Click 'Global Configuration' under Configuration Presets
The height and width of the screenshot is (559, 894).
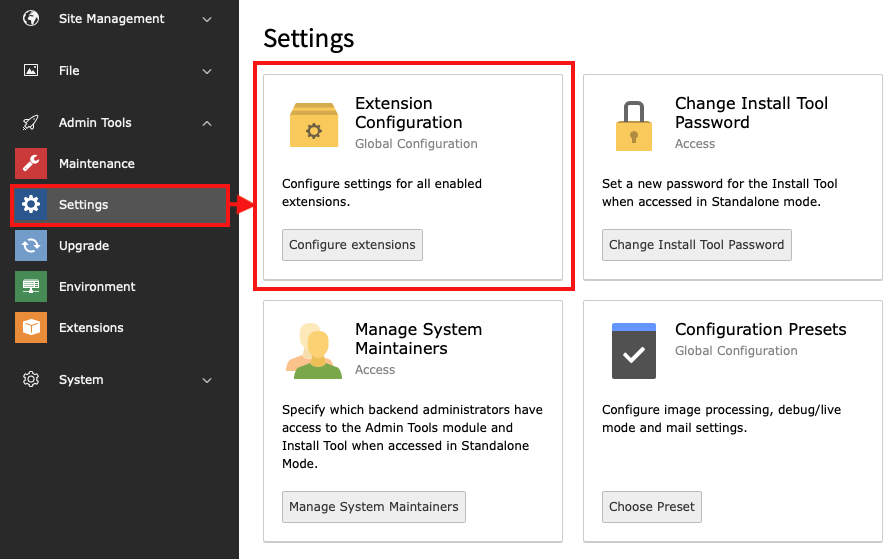click(735, 351)
